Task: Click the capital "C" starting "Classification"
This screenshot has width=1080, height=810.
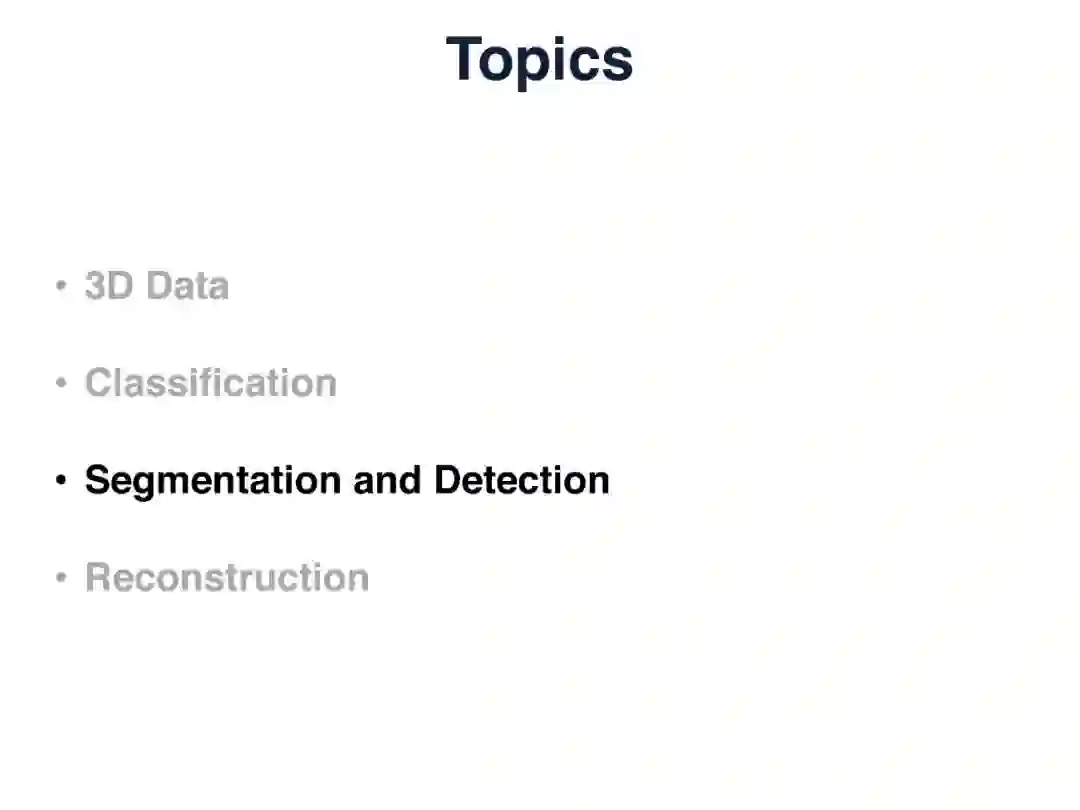Action: [97, 383]
